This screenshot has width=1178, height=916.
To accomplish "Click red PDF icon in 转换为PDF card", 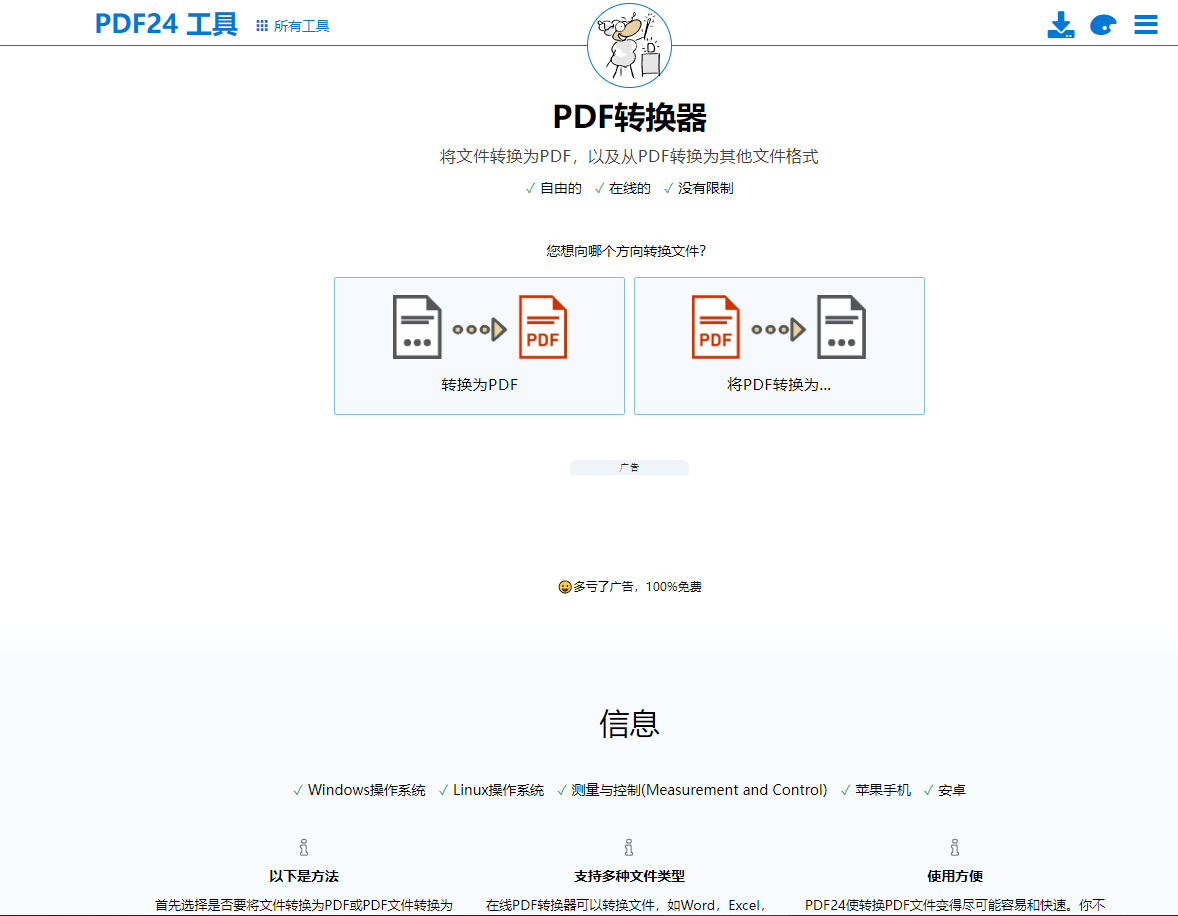I will (x=542, y=327).
